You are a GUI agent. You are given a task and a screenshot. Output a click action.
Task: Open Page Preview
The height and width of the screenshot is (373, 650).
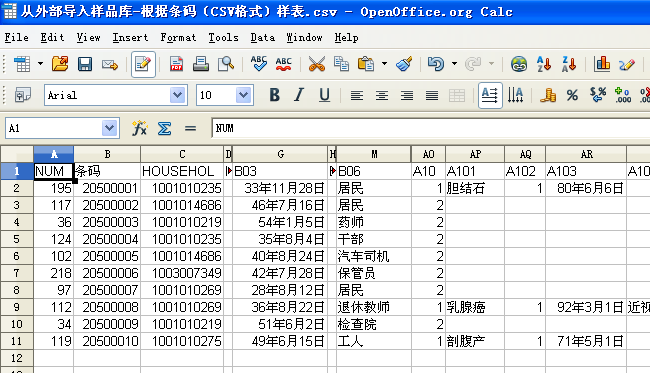point(226,64)
